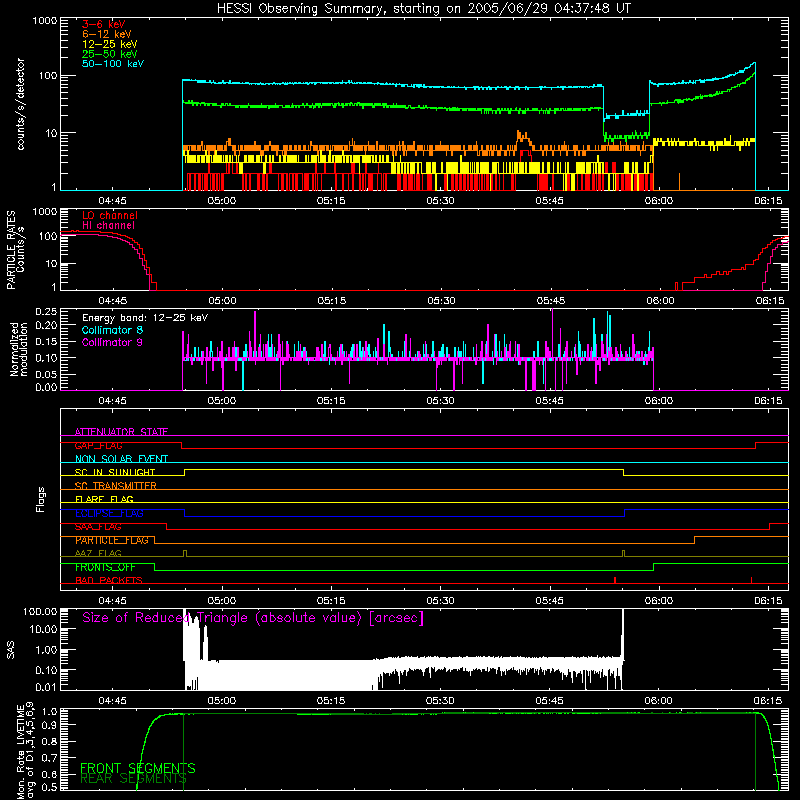Click the SAA_FLAG label
The width and height of the screenshot is (800, 800).
98,527
